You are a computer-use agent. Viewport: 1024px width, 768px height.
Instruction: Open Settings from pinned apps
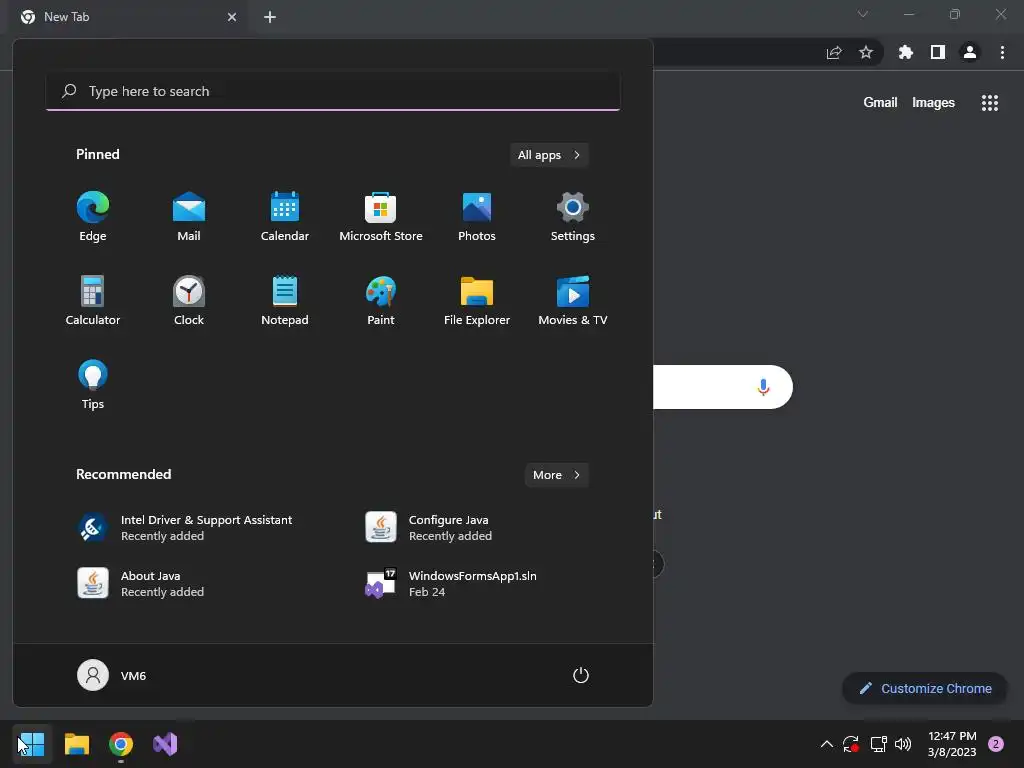pos(573,217)
